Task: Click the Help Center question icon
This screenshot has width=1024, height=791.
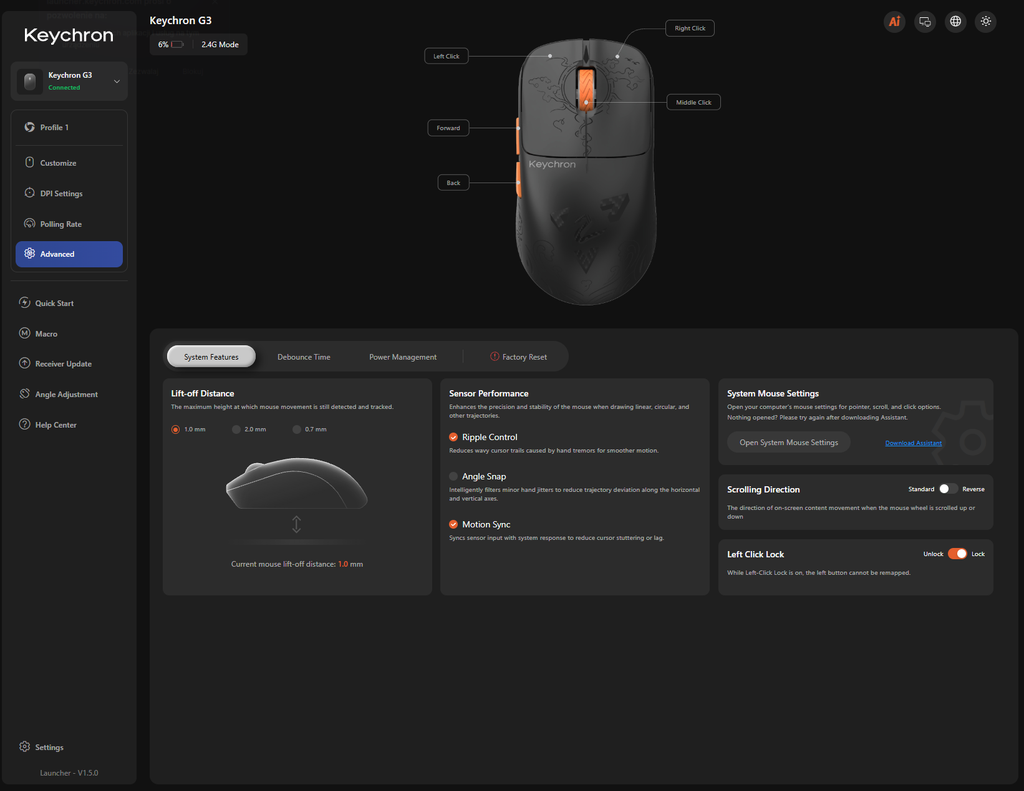Action: point(25,425)
